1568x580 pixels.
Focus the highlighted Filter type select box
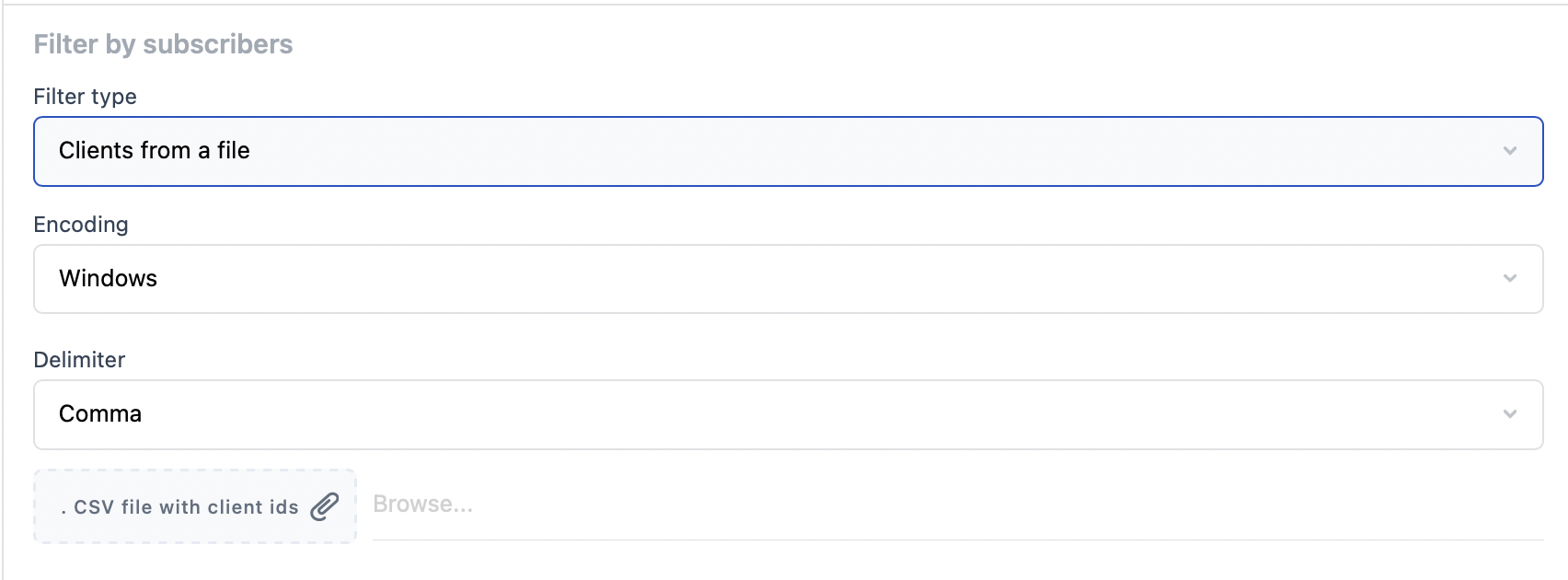789,151
